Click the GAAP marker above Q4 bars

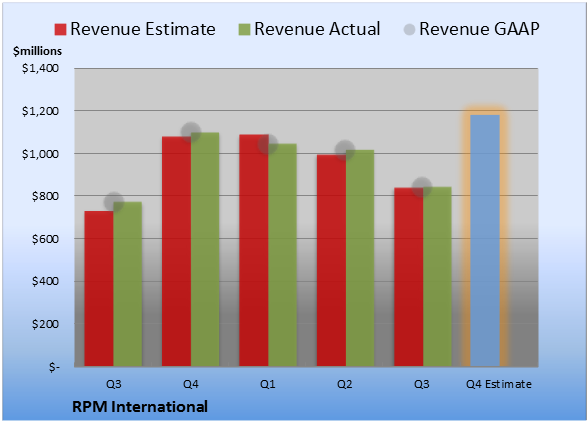point(191,132)
